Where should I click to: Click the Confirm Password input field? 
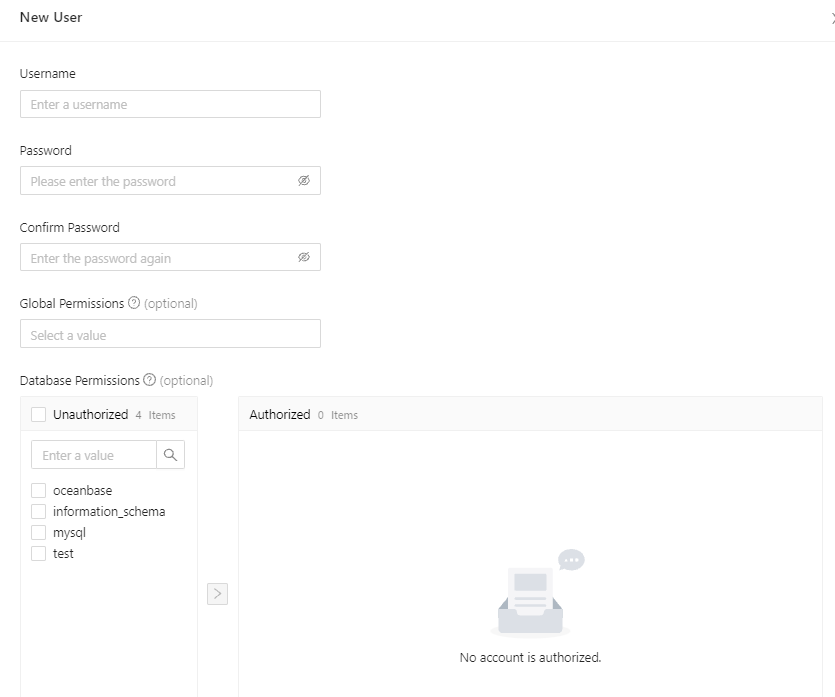pos(160,258)
